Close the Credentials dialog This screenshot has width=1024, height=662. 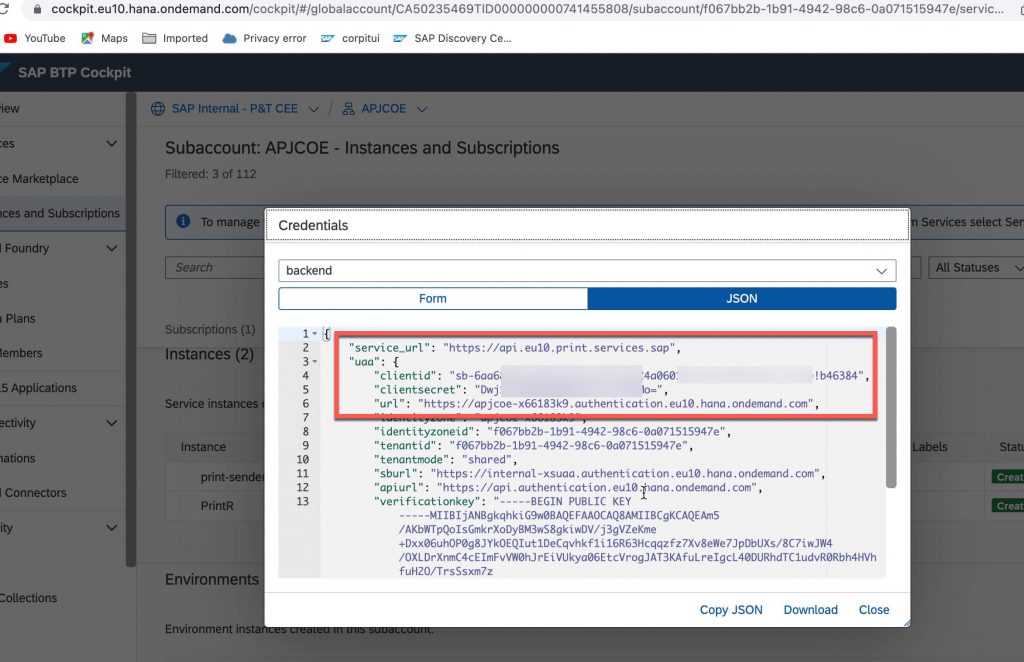874,610
